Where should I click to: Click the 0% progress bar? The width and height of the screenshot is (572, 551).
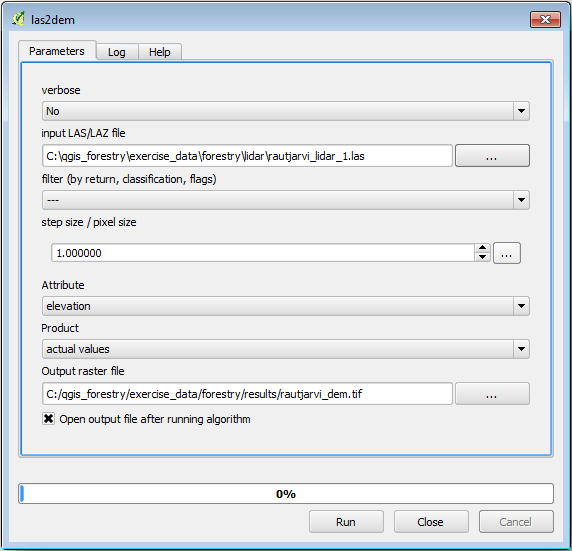[286, 494]
